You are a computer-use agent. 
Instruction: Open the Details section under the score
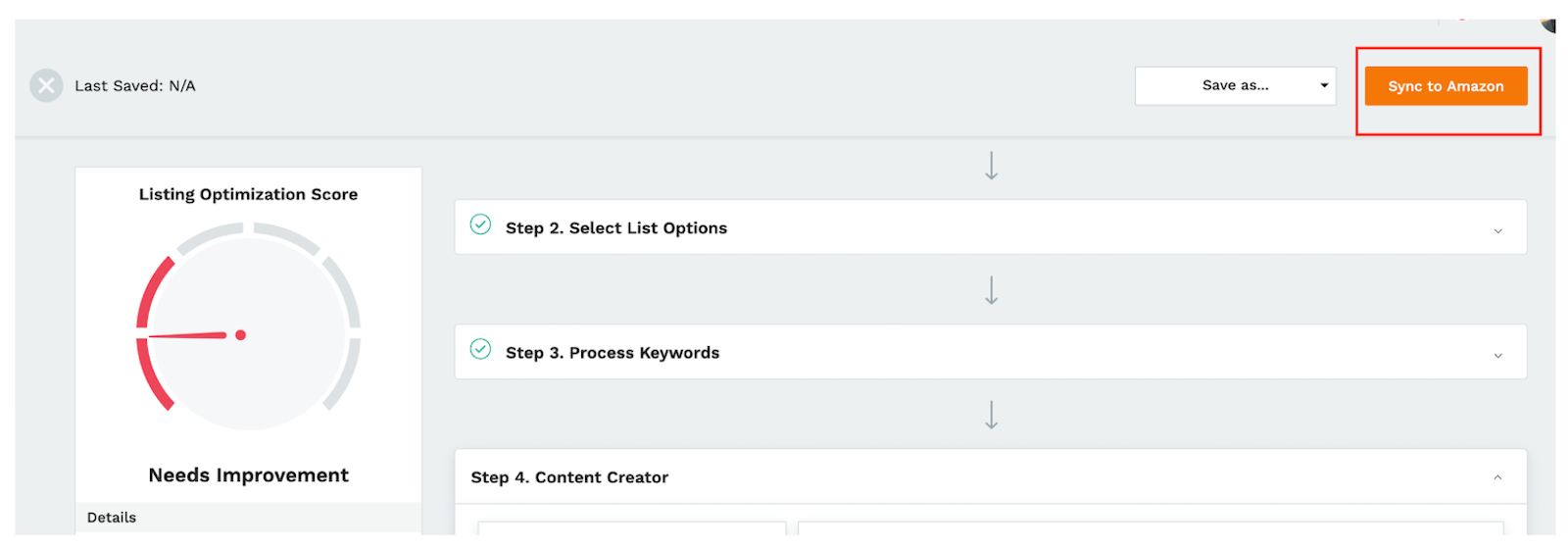[112, 518]
